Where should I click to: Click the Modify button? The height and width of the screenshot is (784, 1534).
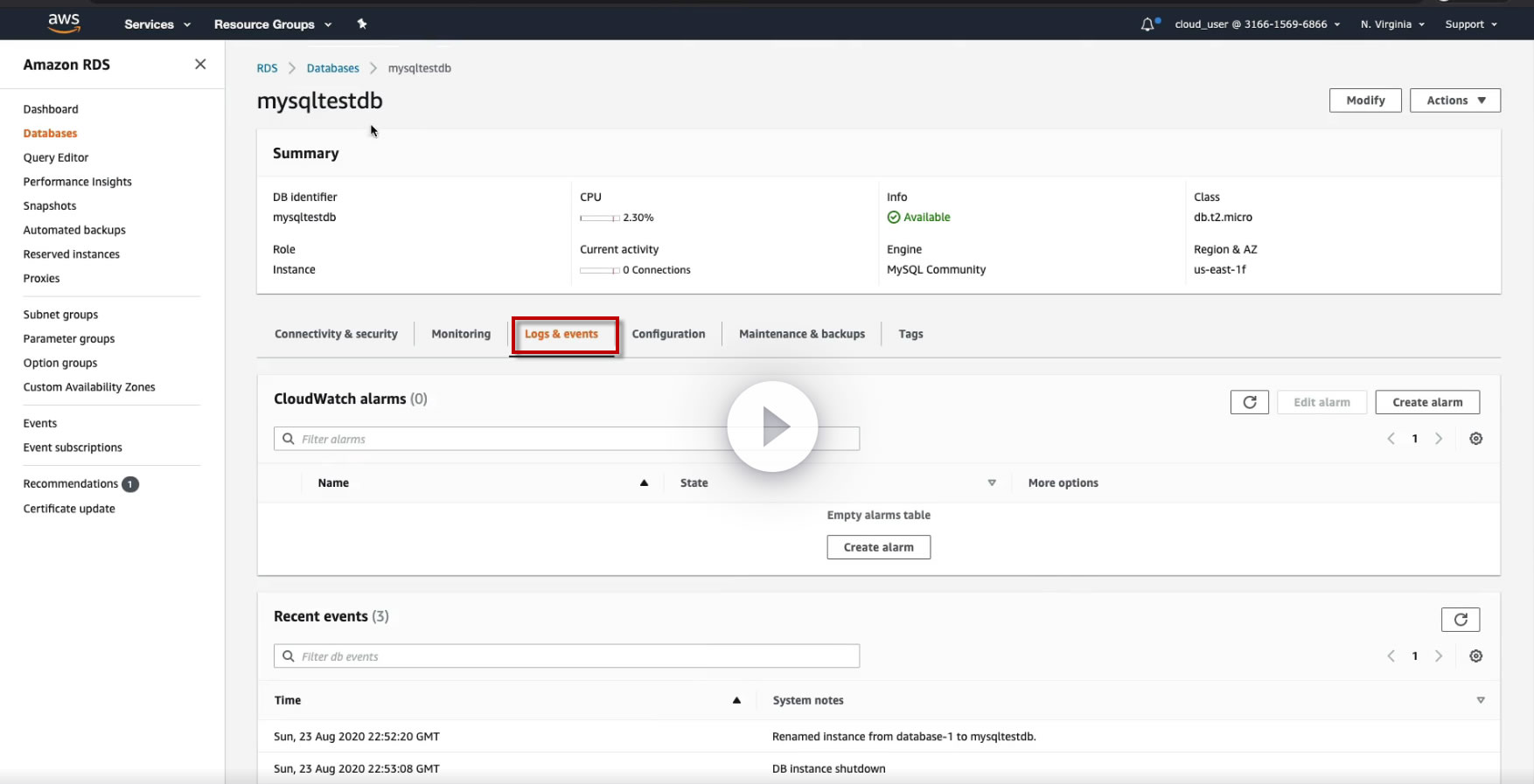pos(1364,101)
